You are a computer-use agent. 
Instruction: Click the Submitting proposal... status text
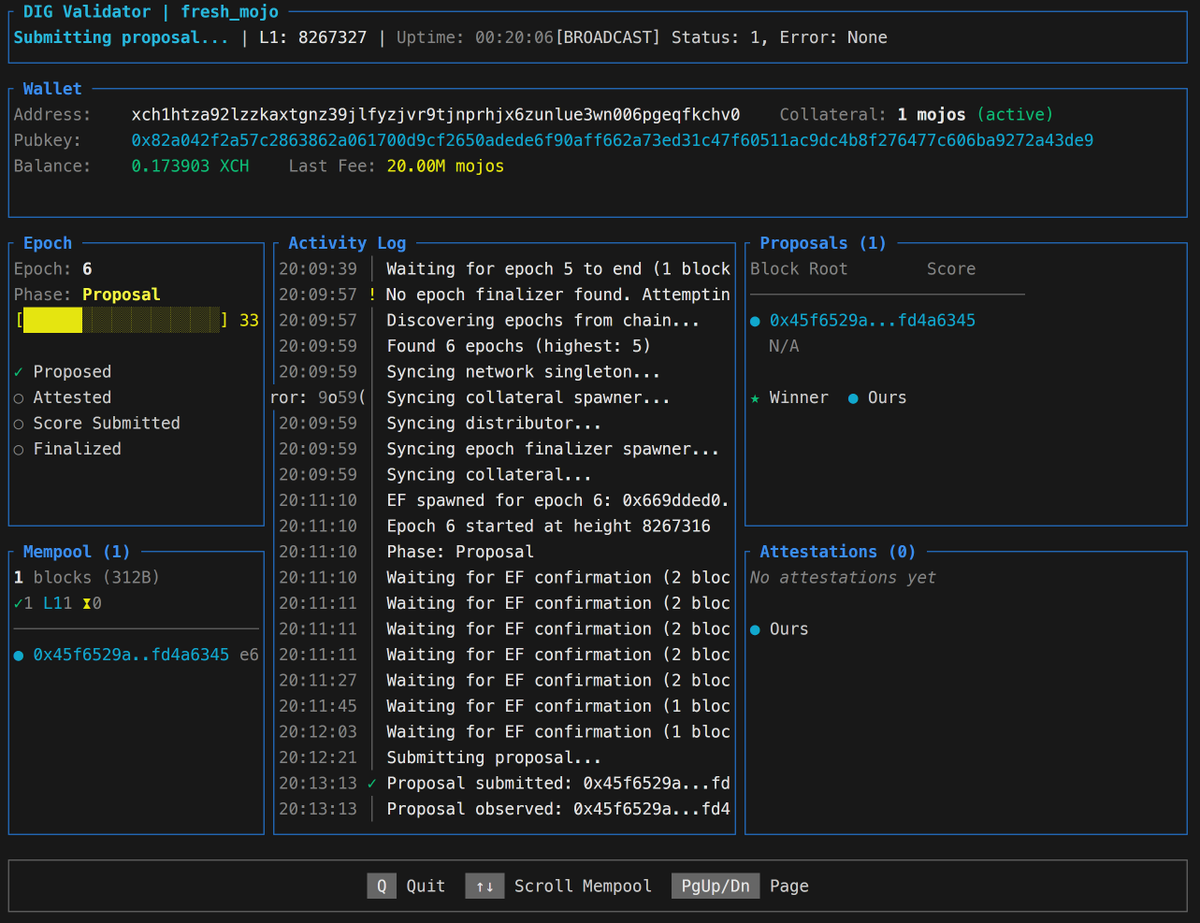pyautogui.click(x=121, y=37)
